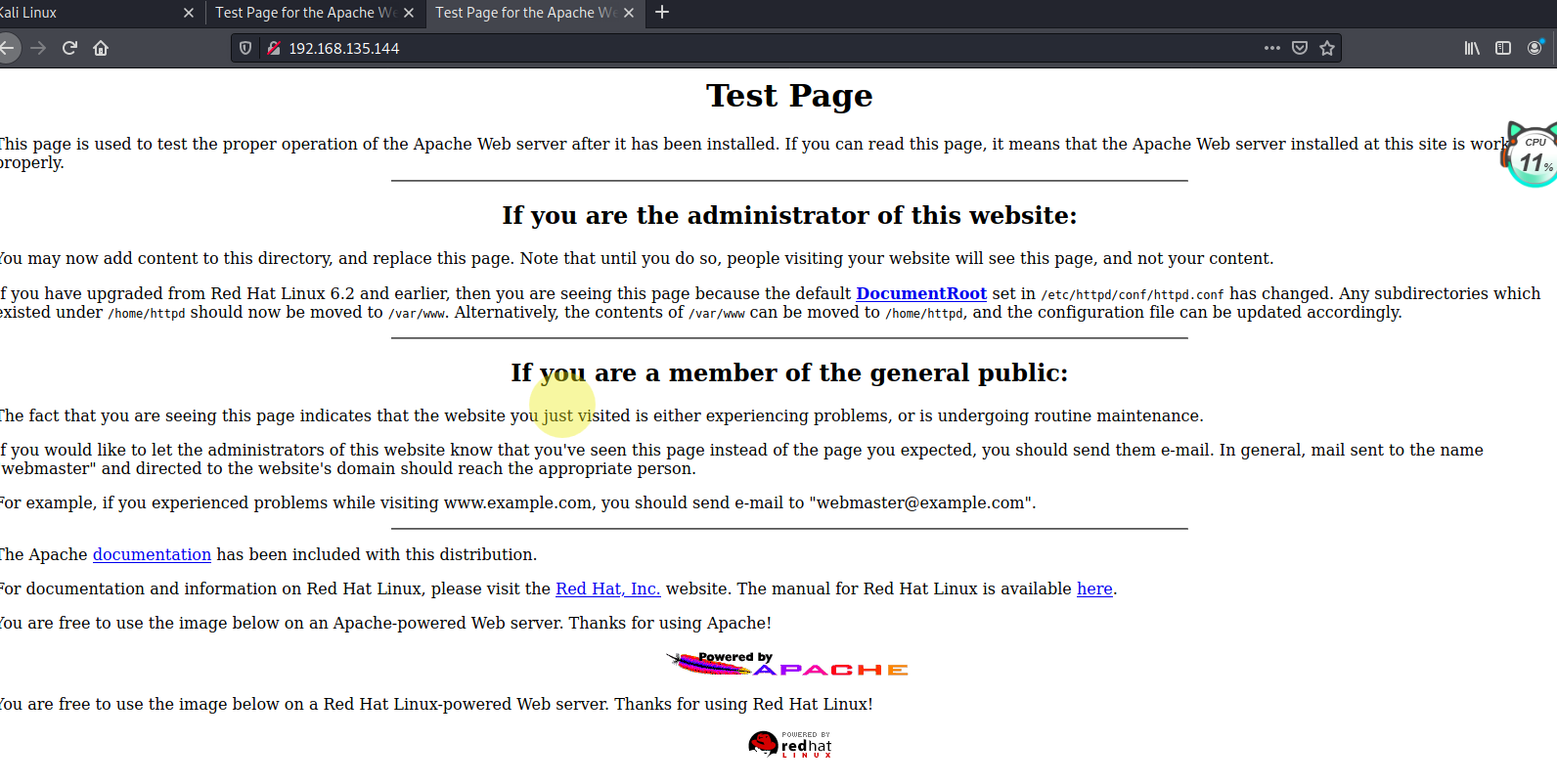This screenshot has width=1557, height=784.
Task: Open the page actions three-dot menu
Action: (x=1271, y=48)
